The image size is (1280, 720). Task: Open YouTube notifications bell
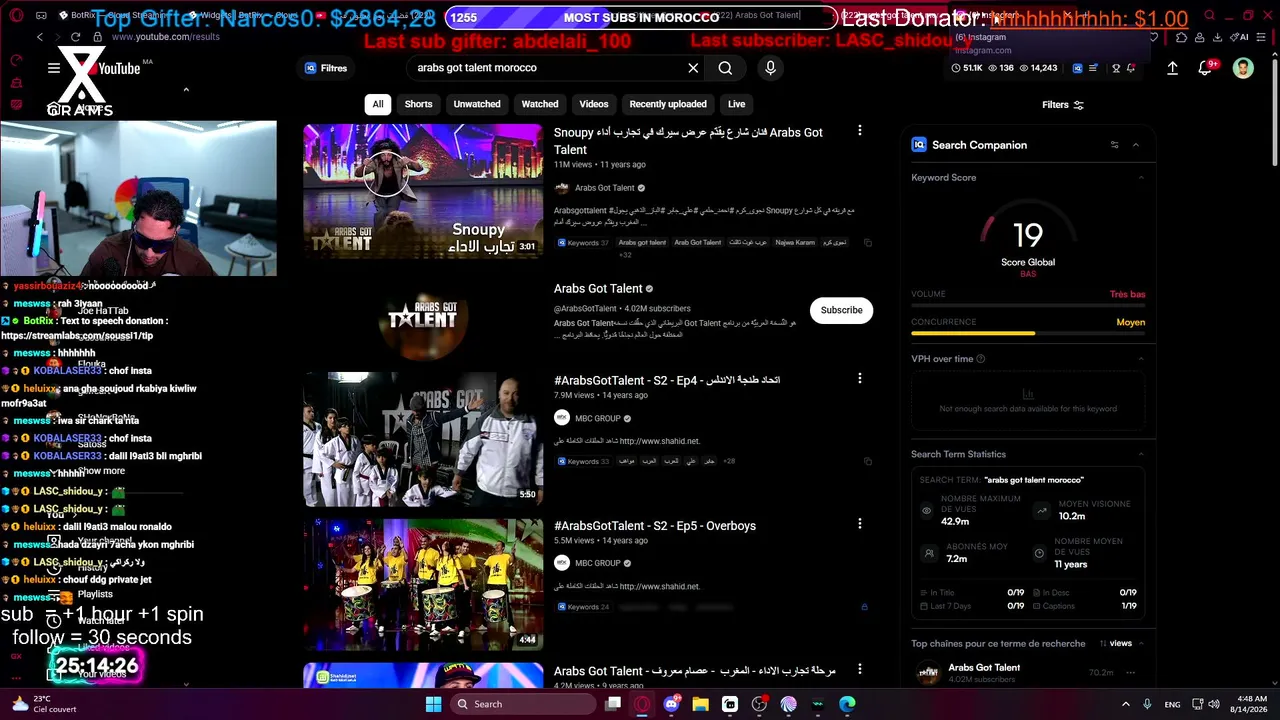pos(1206,68)
